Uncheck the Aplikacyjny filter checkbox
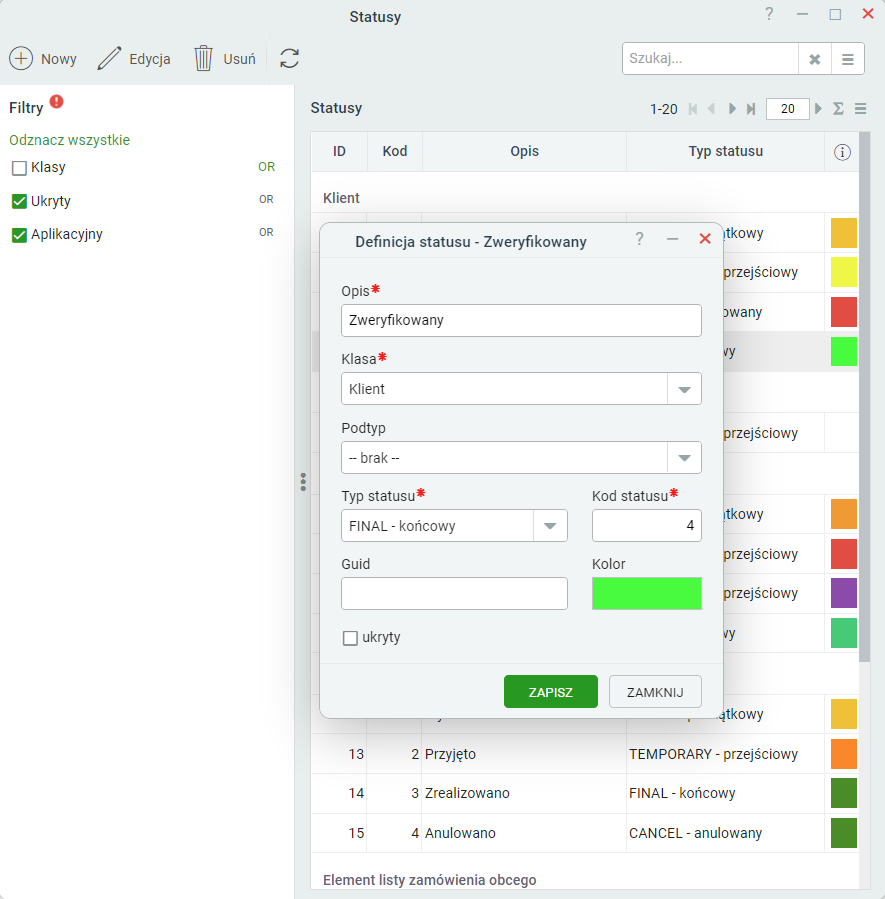Screen dimensions: 885x899 tap(19, 235)
